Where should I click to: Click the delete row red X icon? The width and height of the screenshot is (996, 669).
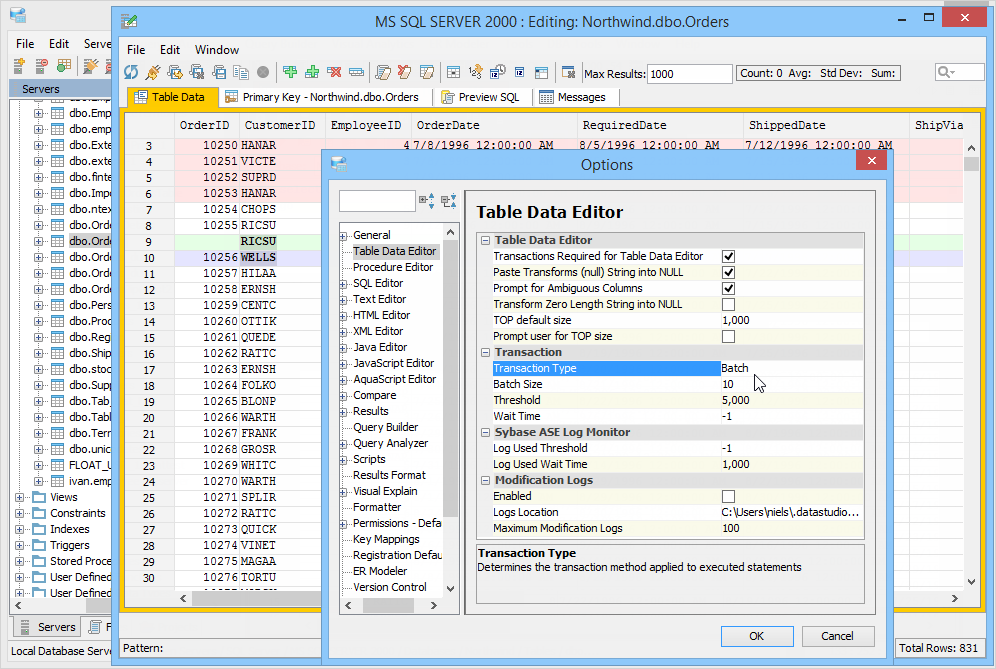[x=334, y=72]
